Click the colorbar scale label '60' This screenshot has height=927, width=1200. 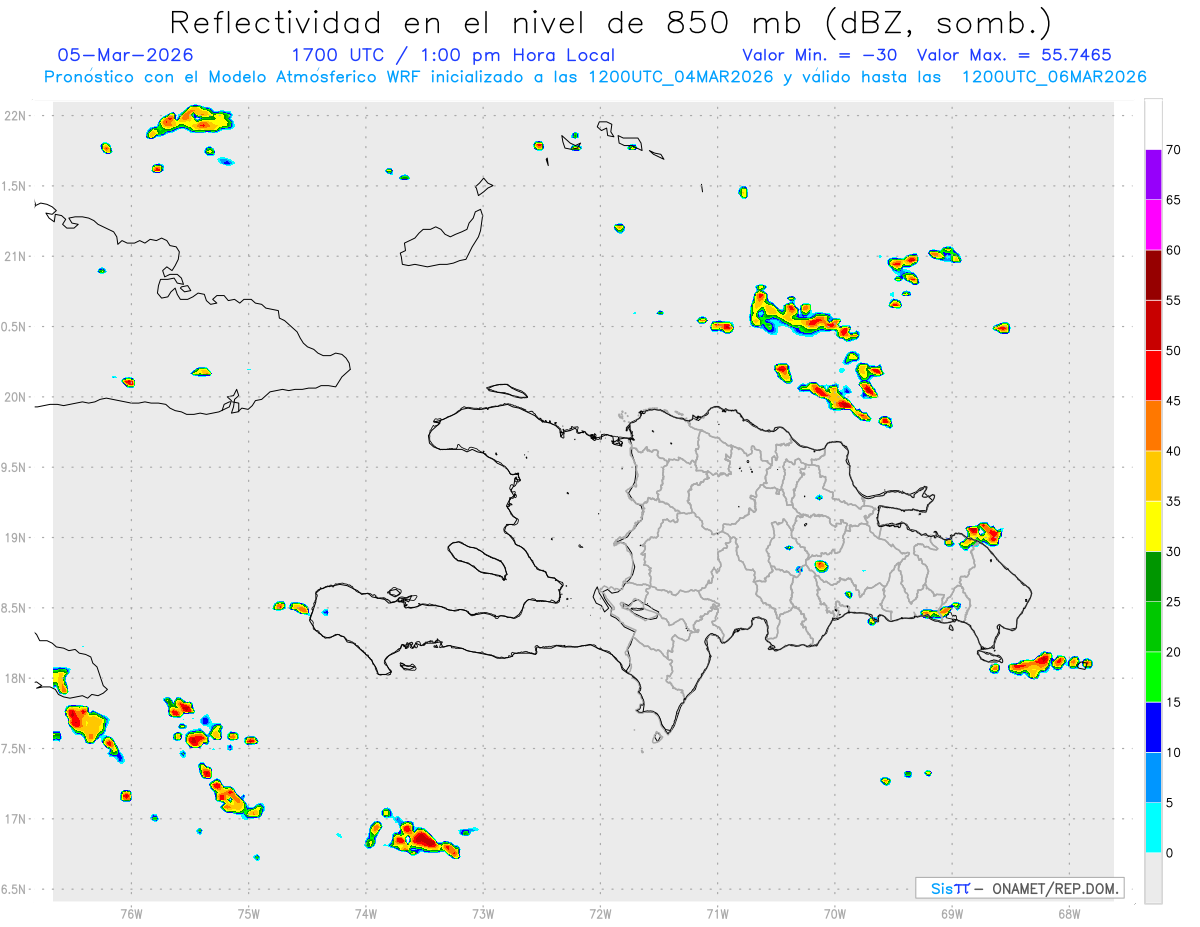click(1173, 250)
